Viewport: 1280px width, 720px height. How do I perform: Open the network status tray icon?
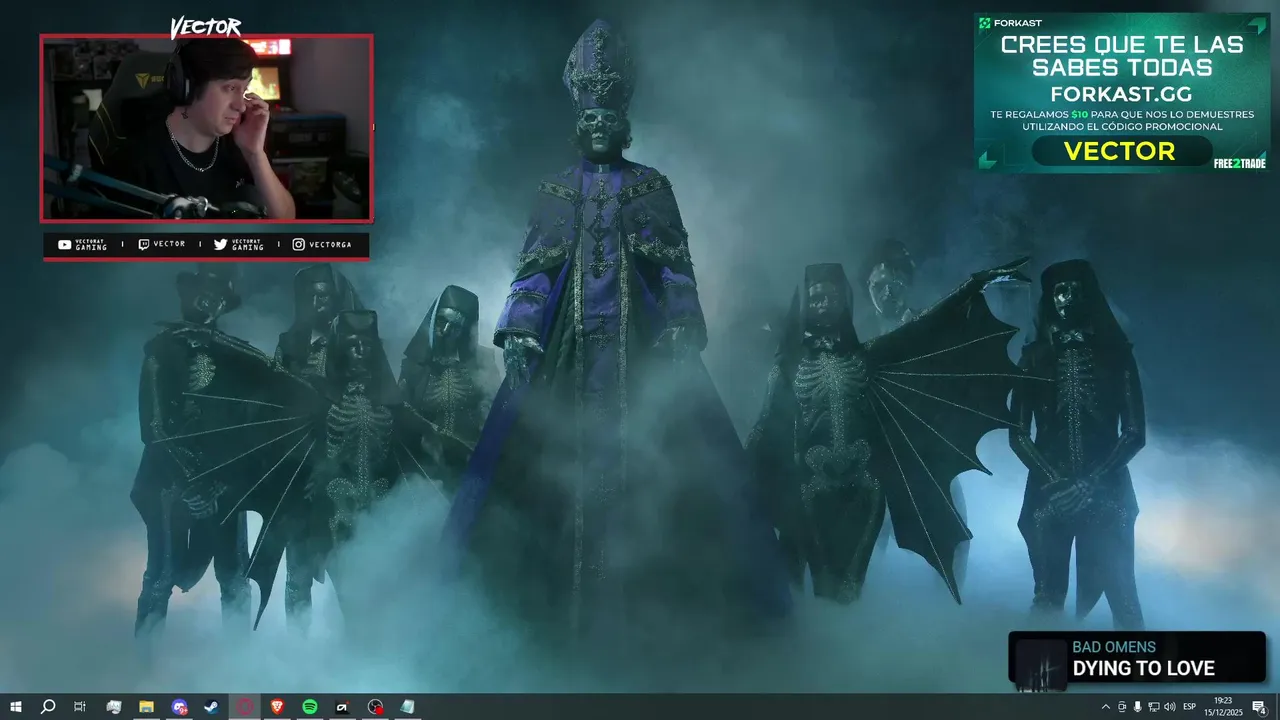coord(1153,707)
